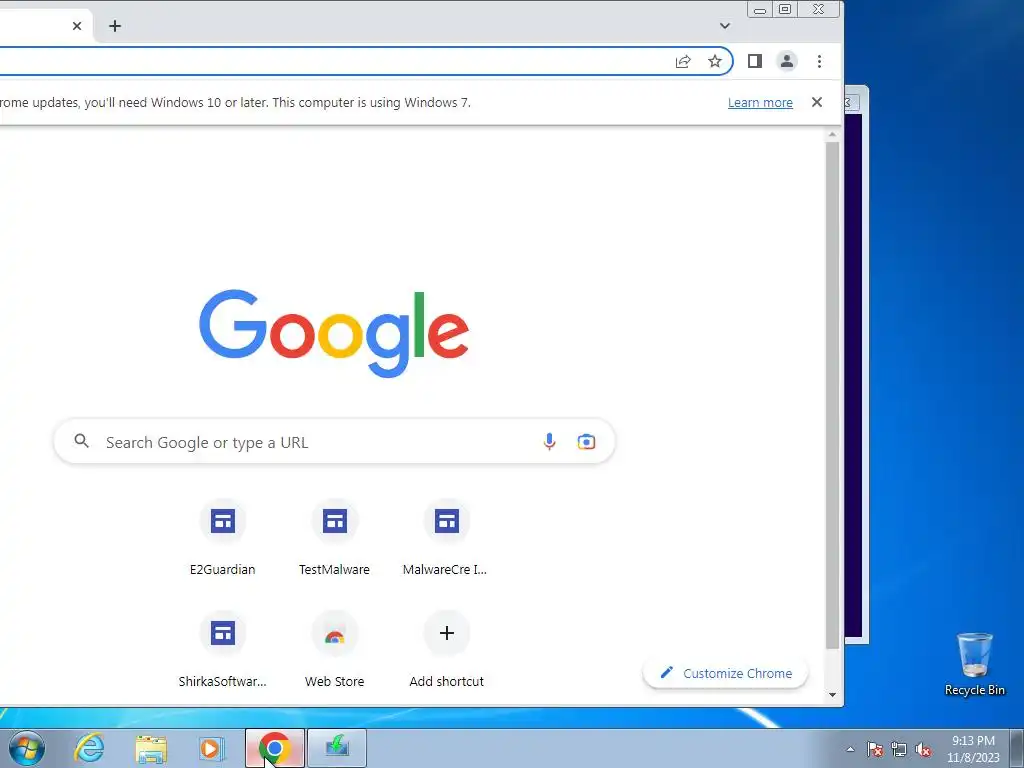Click the Google logo
This screenshot has height=768, width=1024.
(x=334, y=334)
